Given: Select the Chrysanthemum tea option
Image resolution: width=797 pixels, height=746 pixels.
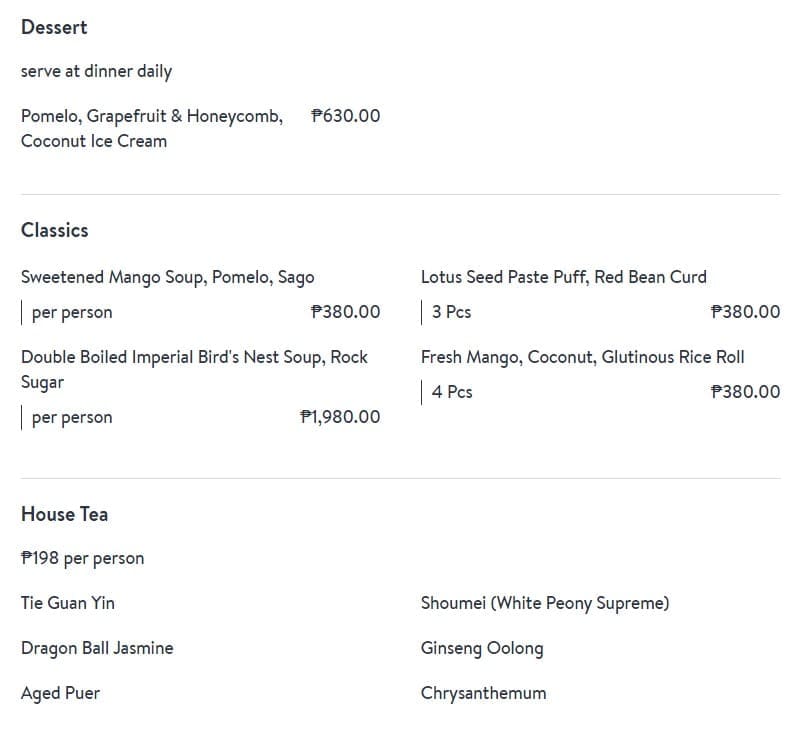Looking at the screenshot, I should [483, 693].
